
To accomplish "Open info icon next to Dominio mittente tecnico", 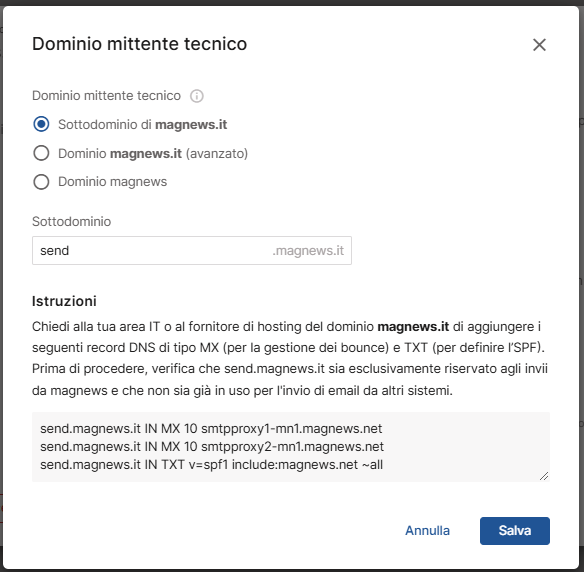I will 197,96.
